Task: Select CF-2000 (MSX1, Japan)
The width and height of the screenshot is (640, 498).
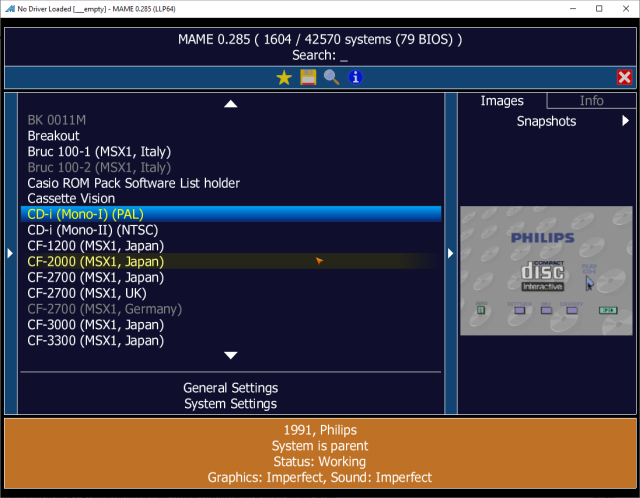Action: pyautogui.click(x=231, y=261)
